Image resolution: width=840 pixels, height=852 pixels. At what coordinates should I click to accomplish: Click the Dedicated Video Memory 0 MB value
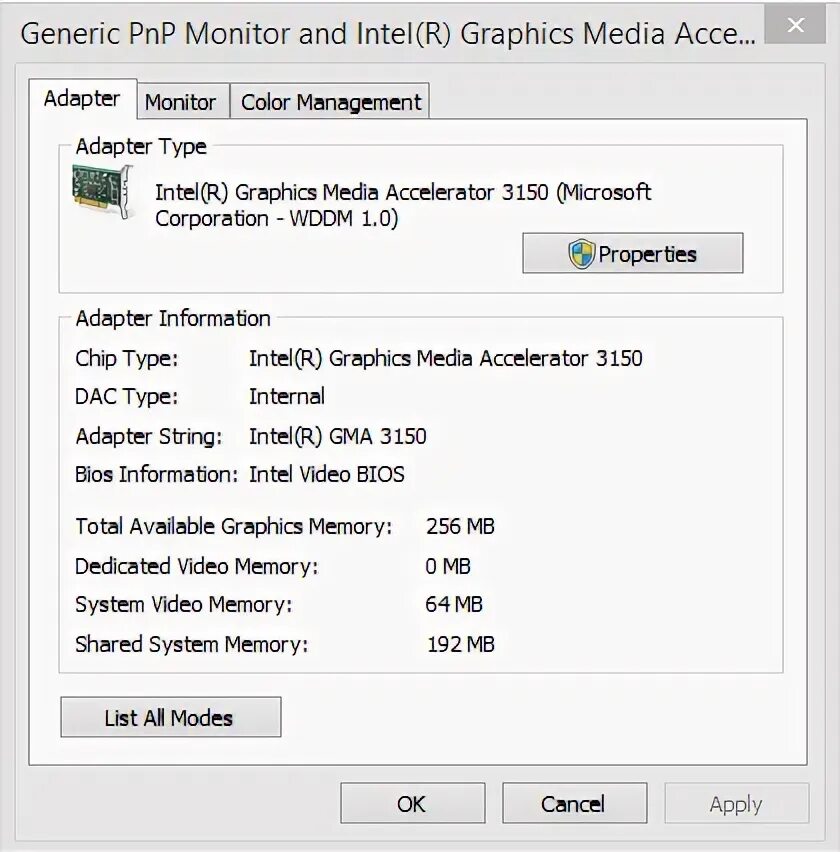pyautogui.click(x=448, y=566)
